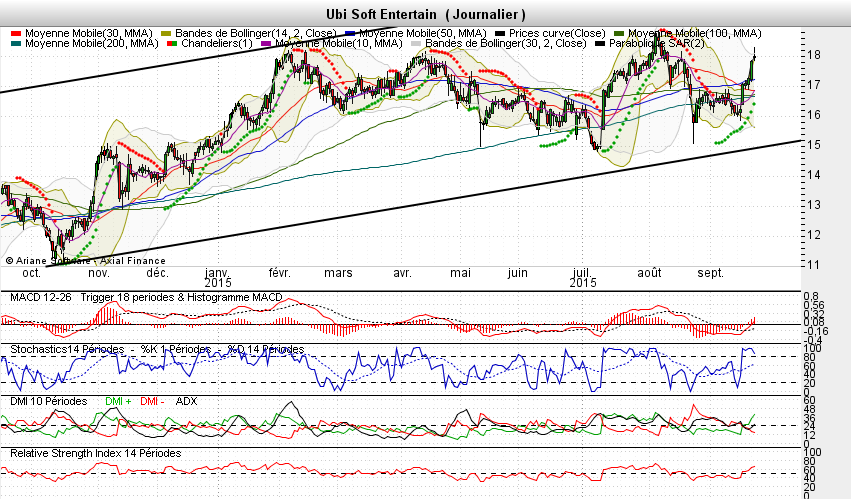Screen dimensions: 851x499
Task: Select the red Moyenne Mobile(30, MMA) legend swatch
Action: 16,34
